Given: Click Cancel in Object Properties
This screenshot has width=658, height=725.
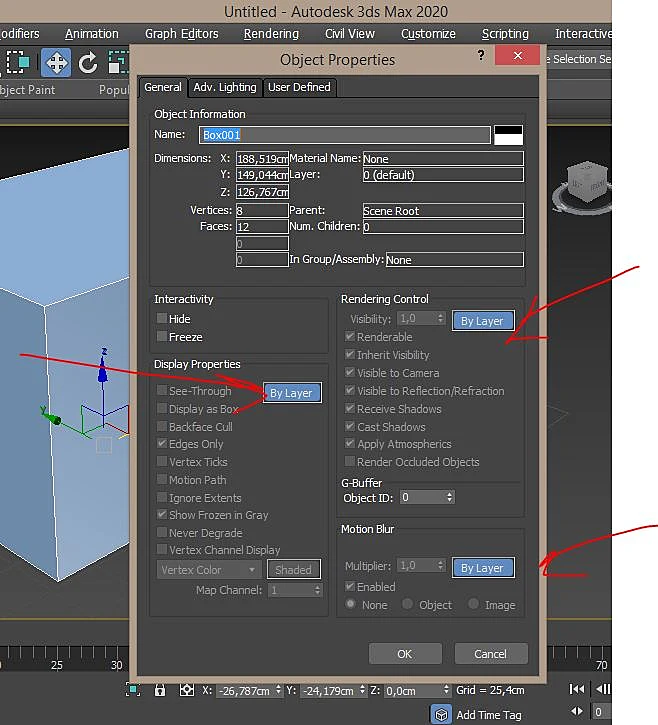Looking at the screenshot, I should click(x=491, y=654).
